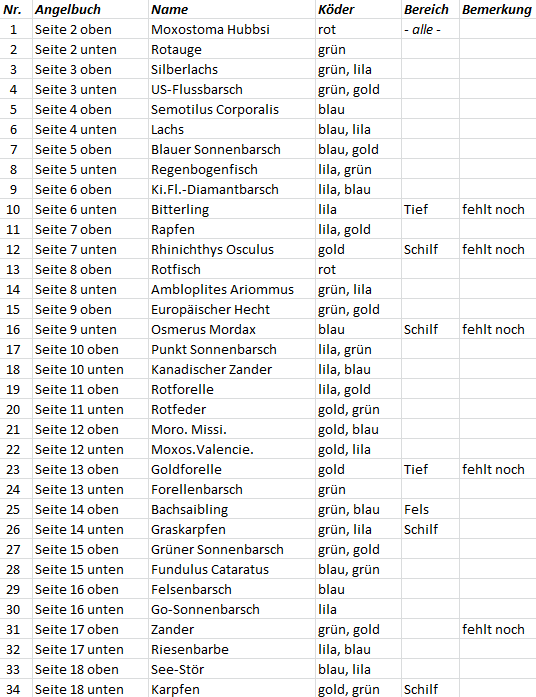This screenshot has width=536, height=697.
Task: Click the 'Seite 9 oben' cell
Action: point(90,309)
